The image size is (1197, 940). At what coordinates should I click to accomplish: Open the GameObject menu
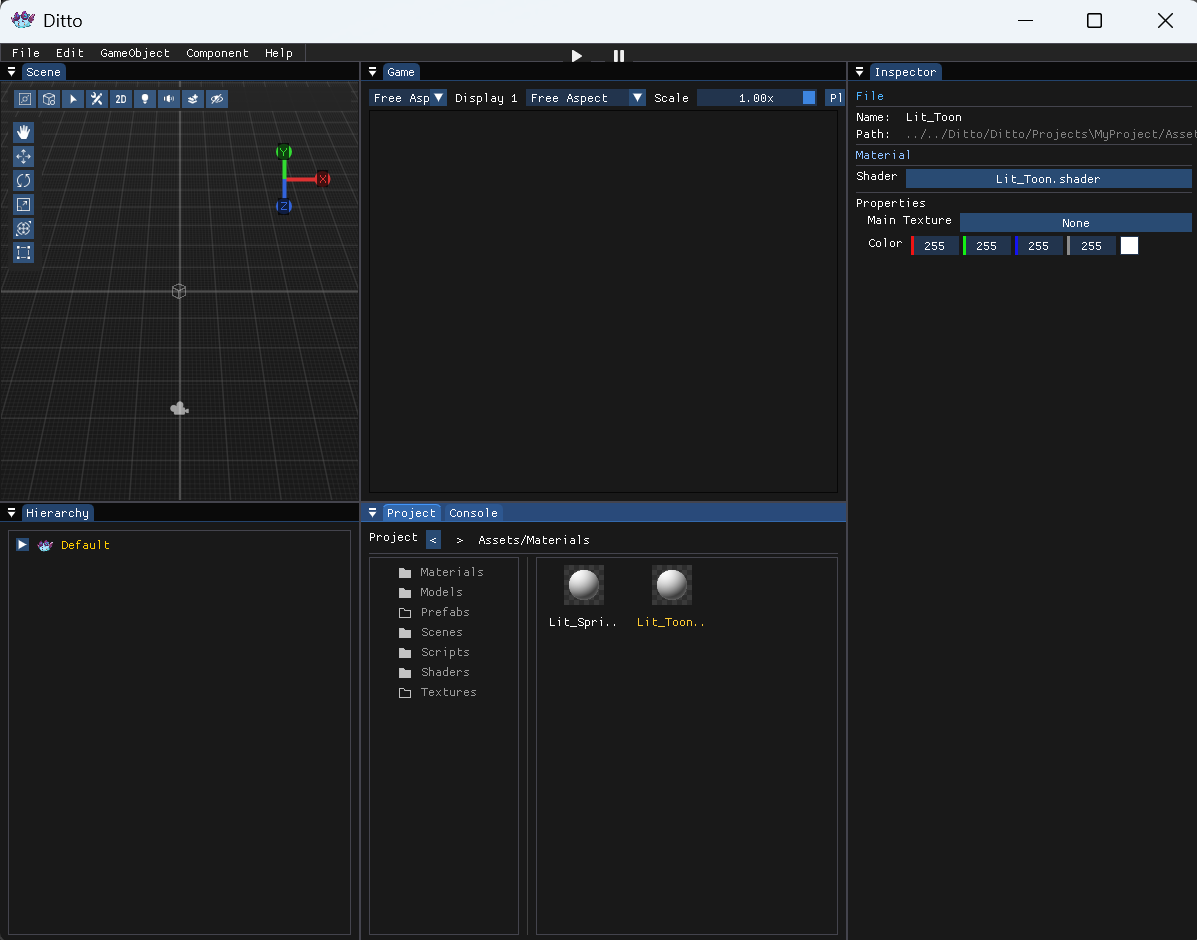pos(135,53)
